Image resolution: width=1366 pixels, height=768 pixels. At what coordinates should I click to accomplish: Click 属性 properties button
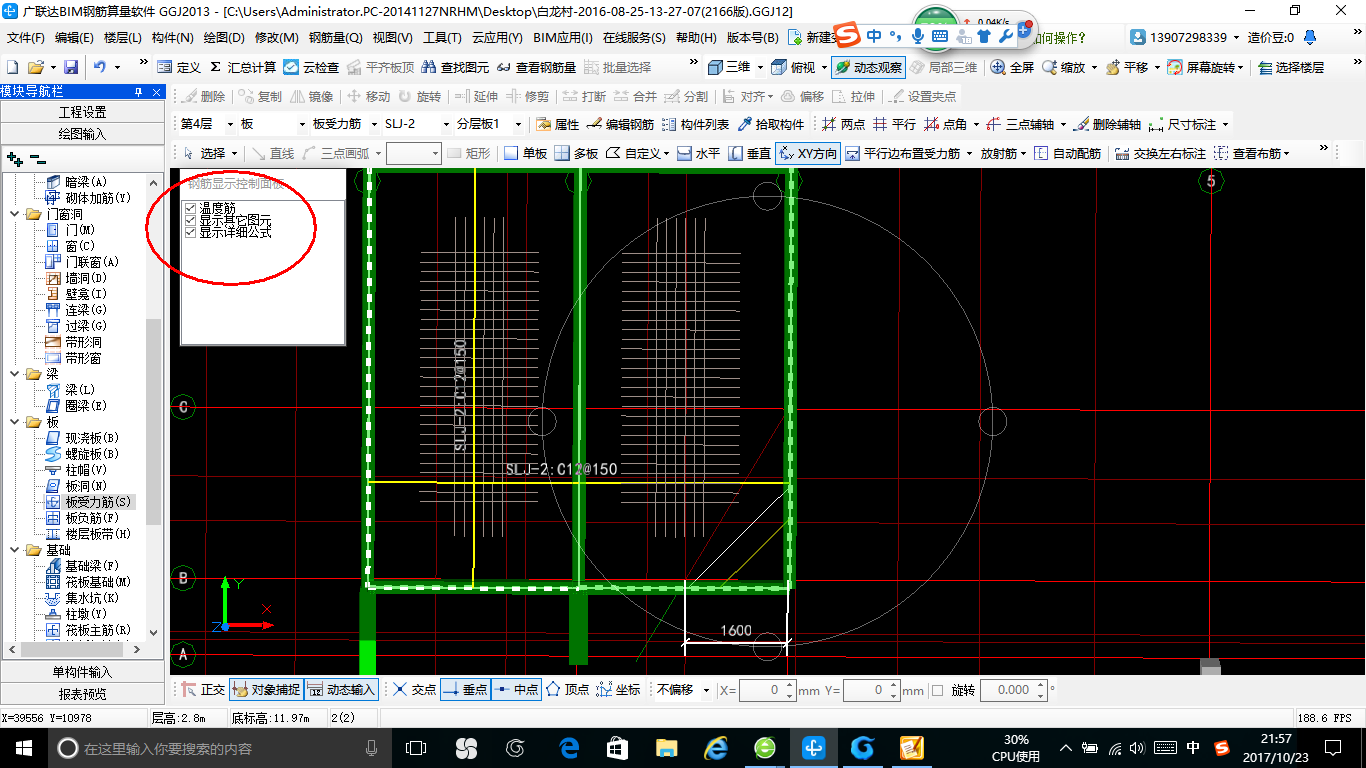tap(558, 124)
